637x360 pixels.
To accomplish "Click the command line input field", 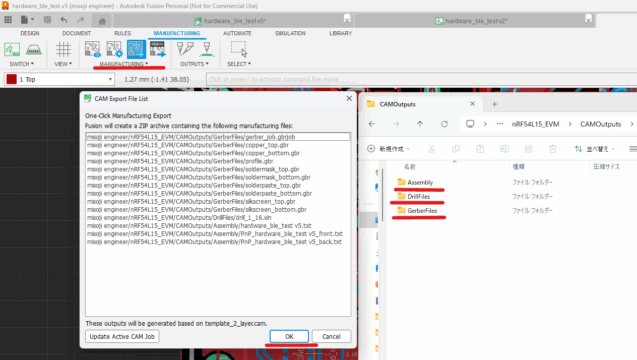I will tap(421, 79).
